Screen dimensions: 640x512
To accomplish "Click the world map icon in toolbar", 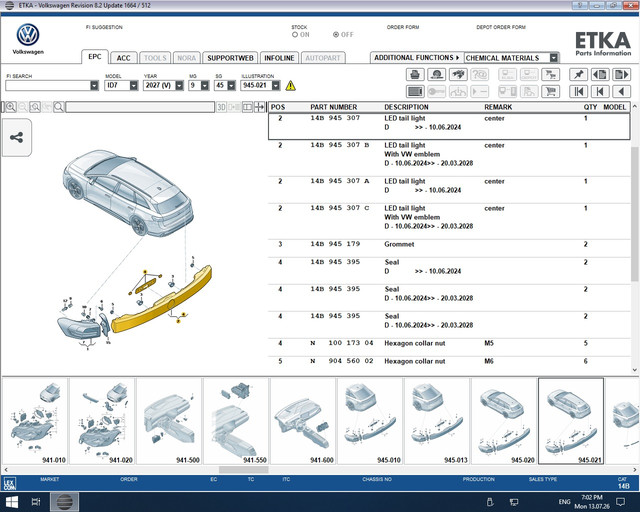I will 458,75.
